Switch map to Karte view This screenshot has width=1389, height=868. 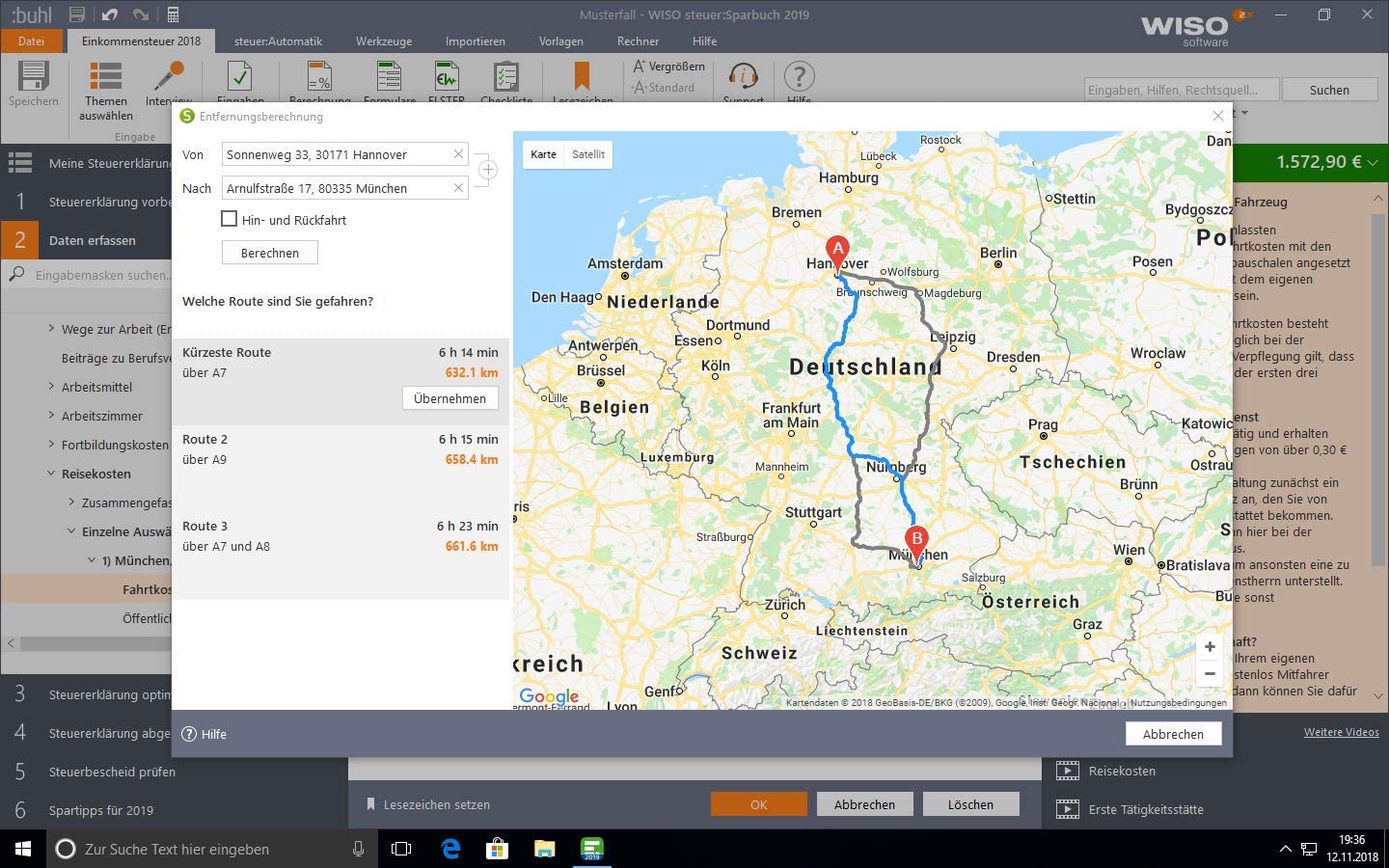click(x=543, y=154)
